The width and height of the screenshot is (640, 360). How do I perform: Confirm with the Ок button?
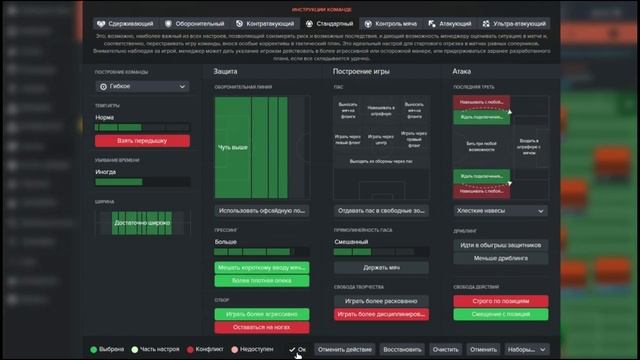point(298,349)
